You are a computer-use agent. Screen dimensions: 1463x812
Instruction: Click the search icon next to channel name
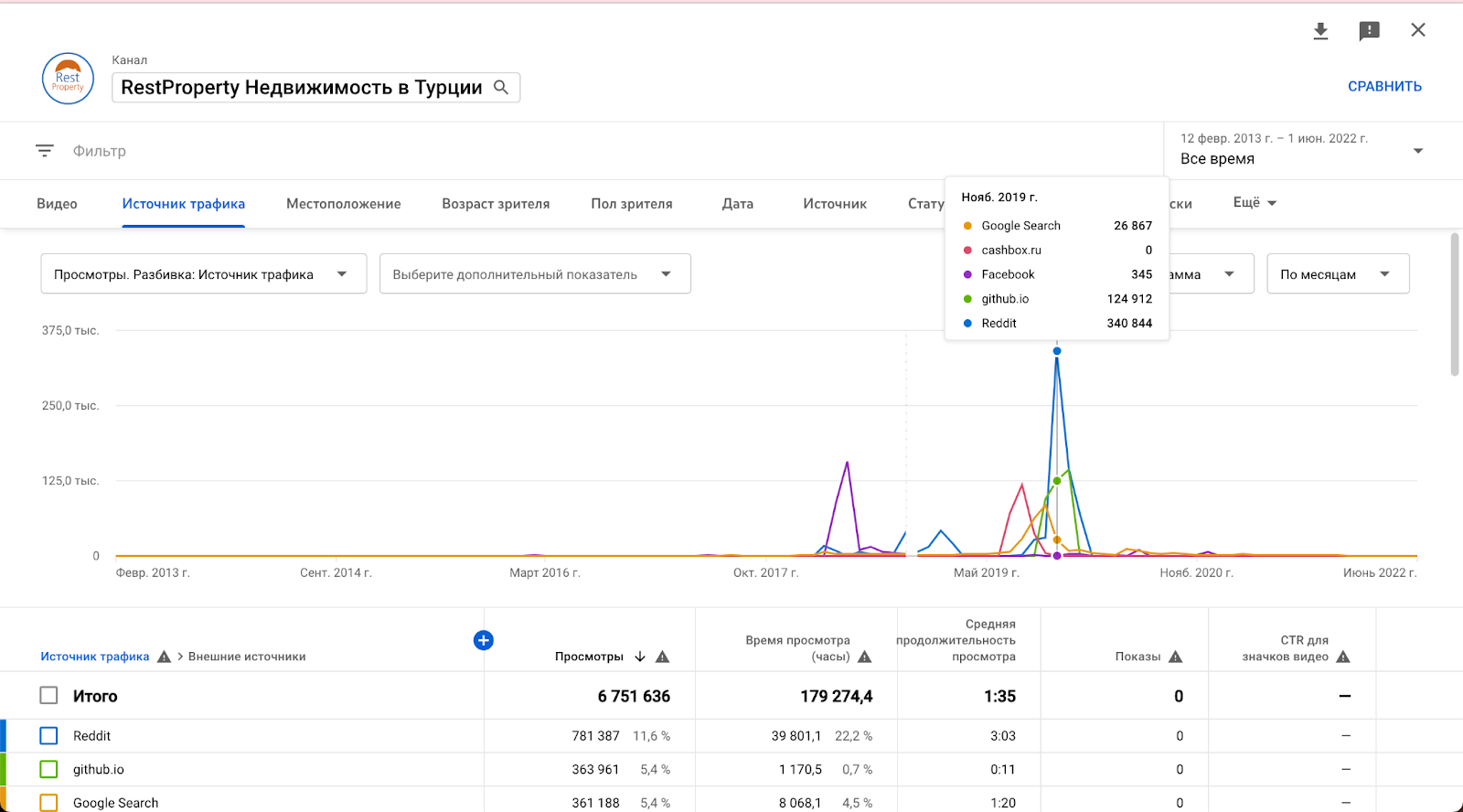tap(501, 87)
